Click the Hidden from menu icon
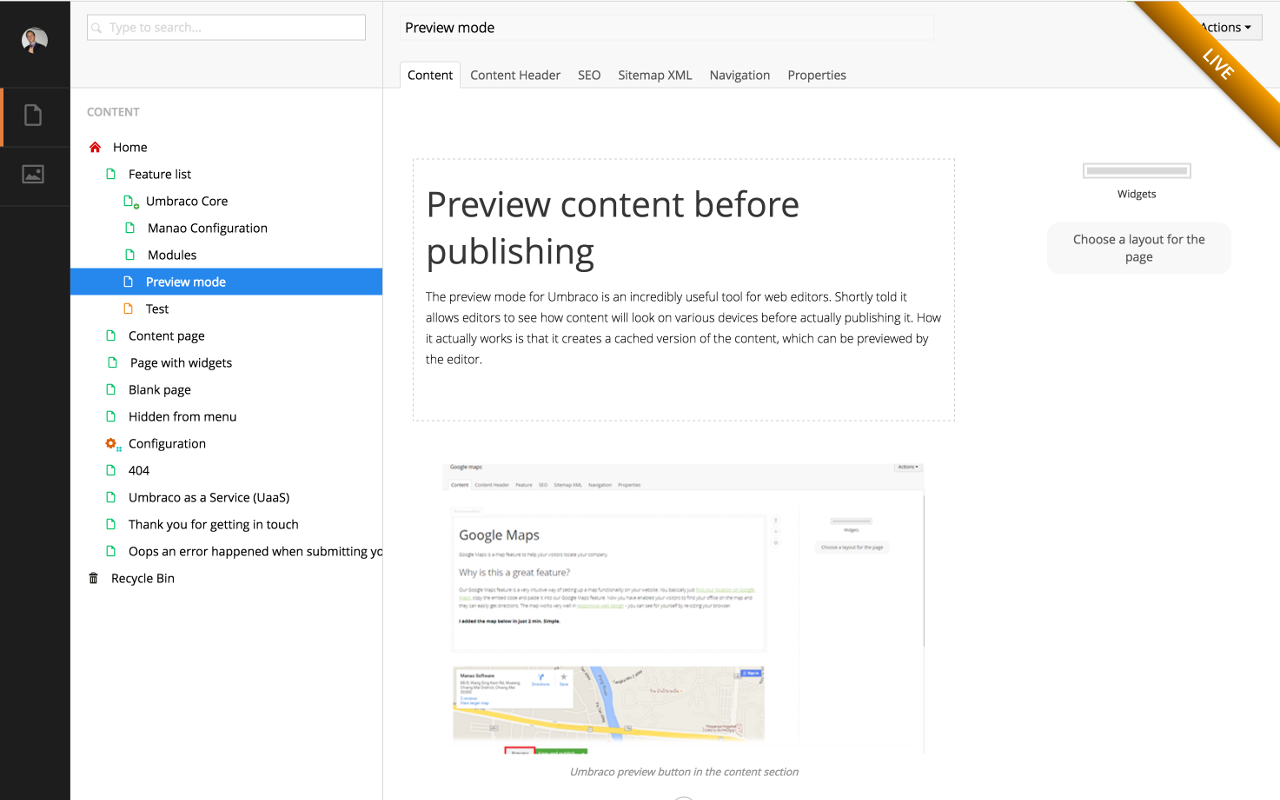Screen dimensions: 1280x800 pyautogui.click(x=111, y=417)
